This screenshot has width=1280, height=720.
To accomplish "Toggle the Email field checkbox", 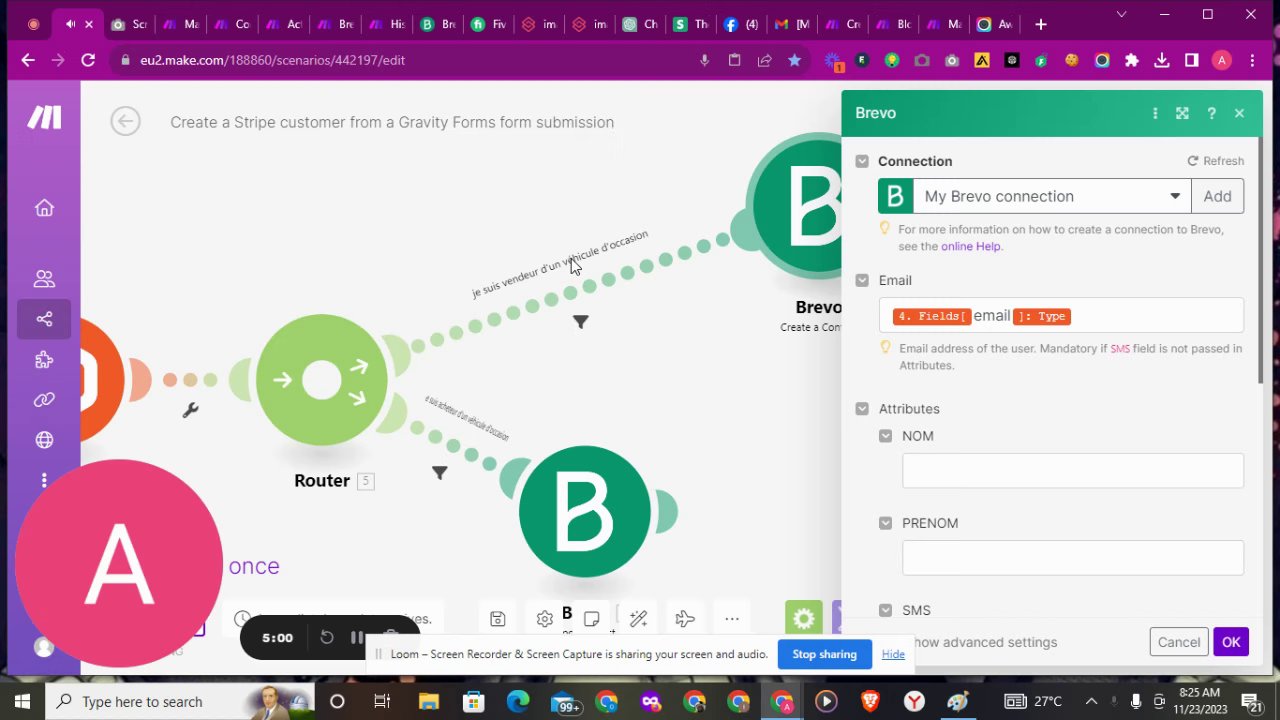I will (862, 280).
